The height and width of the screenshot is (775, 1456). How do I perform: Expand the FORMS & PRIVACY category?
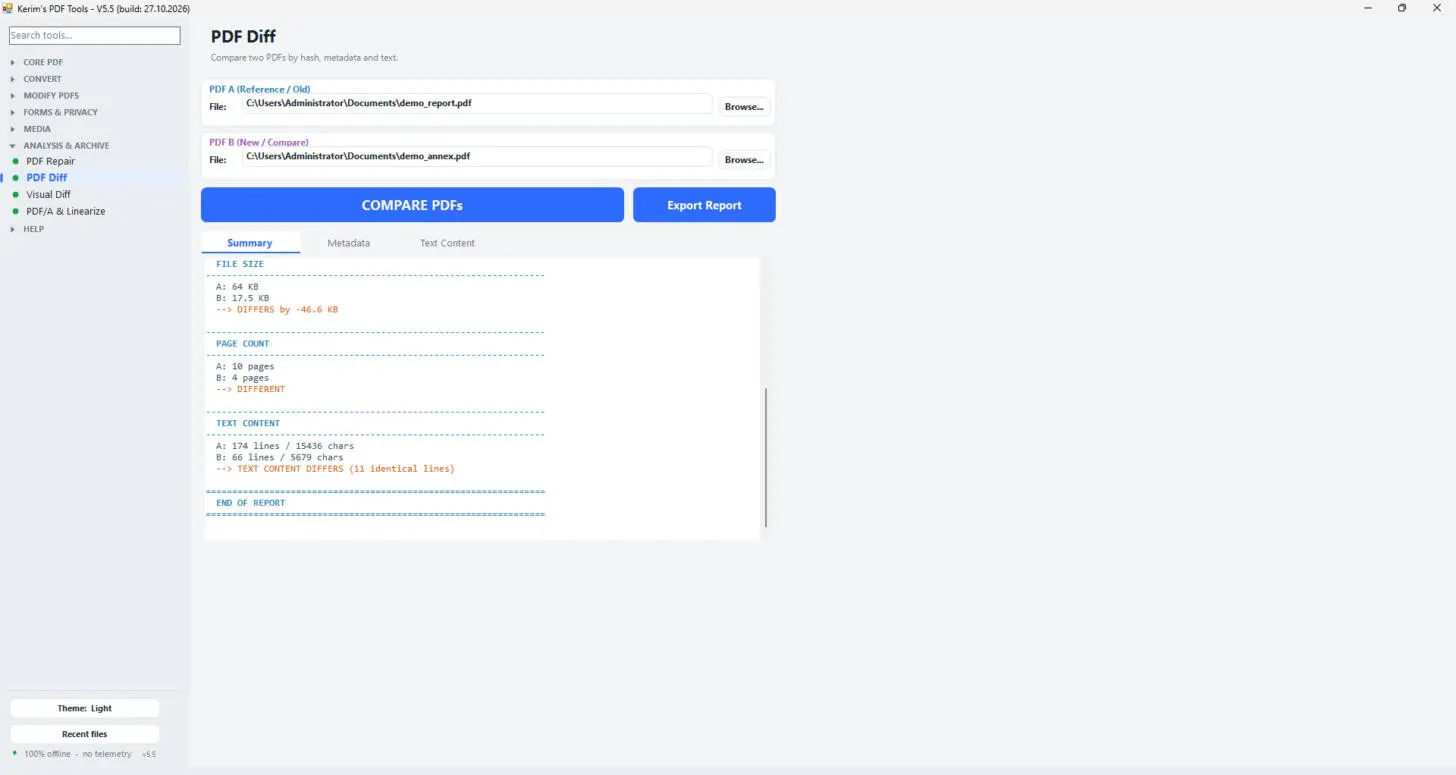60,112
